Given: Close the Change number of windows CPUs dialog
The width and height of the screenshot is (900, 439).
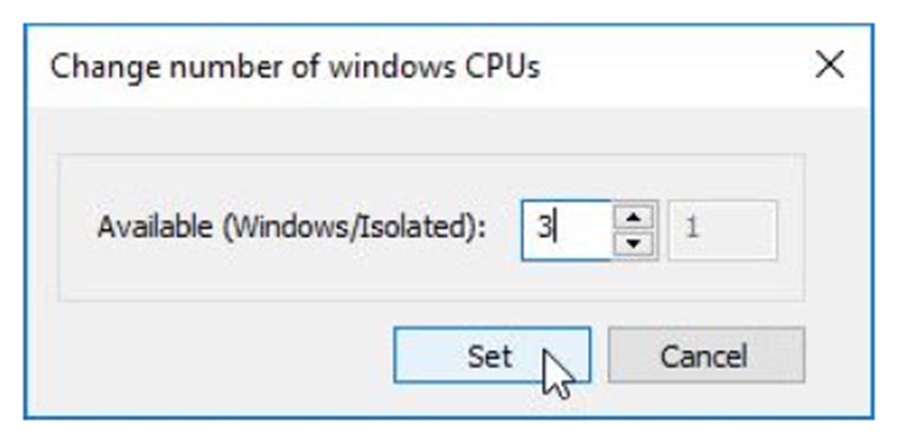Looking at the screenshot, I should pos(830,67).
